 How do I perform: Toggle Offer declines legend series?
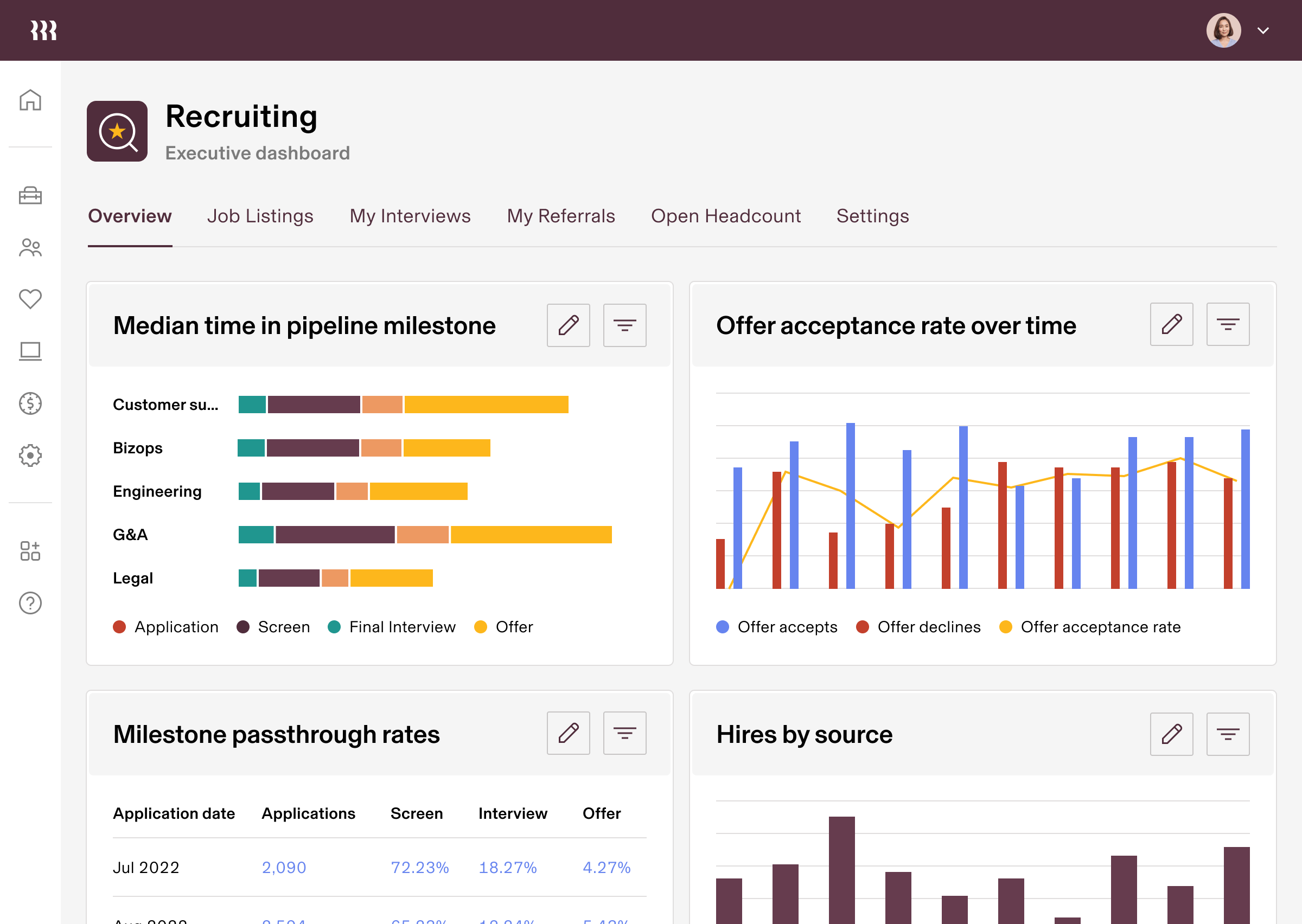point(918,627)
